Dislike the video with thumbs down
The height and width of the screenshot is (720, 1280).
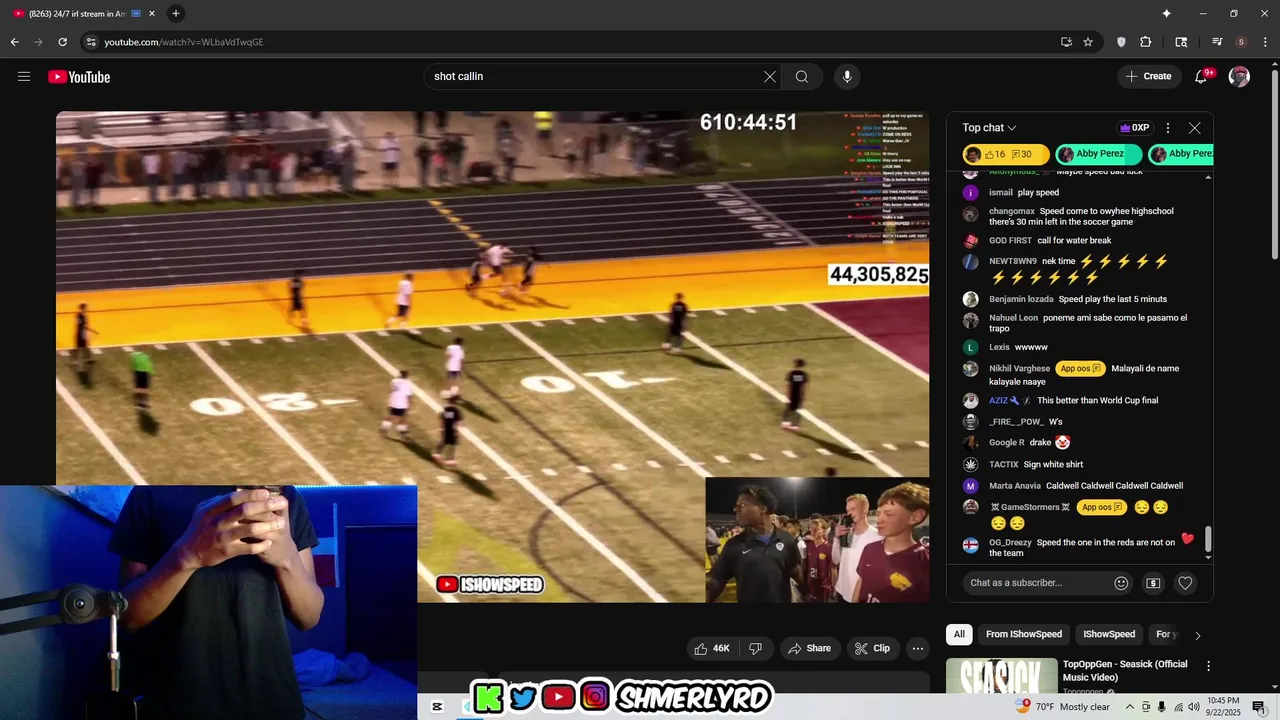coord(755,648)
